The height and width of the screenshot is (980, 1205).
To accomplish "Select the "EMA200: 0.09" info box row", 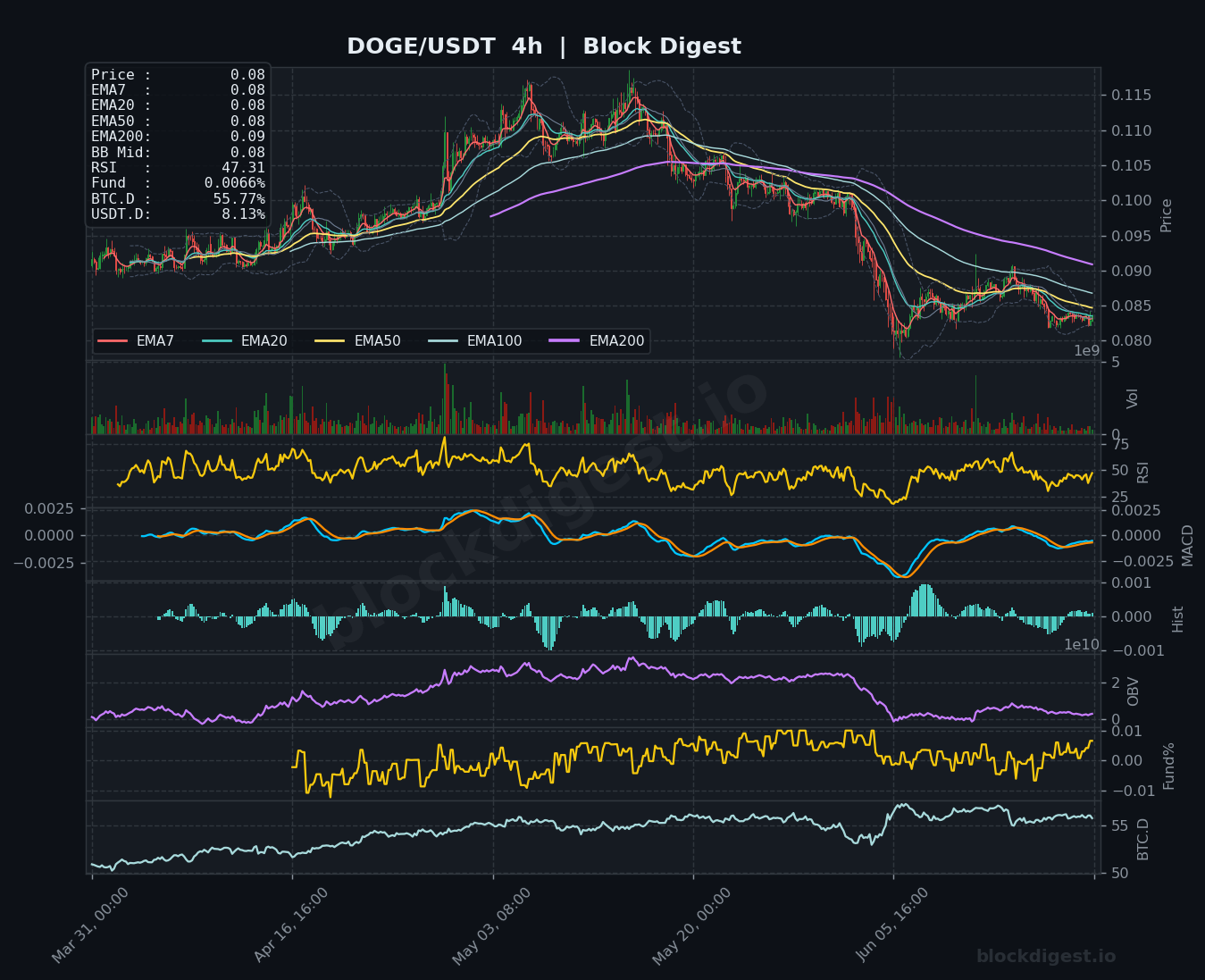I will coord(178,137).
